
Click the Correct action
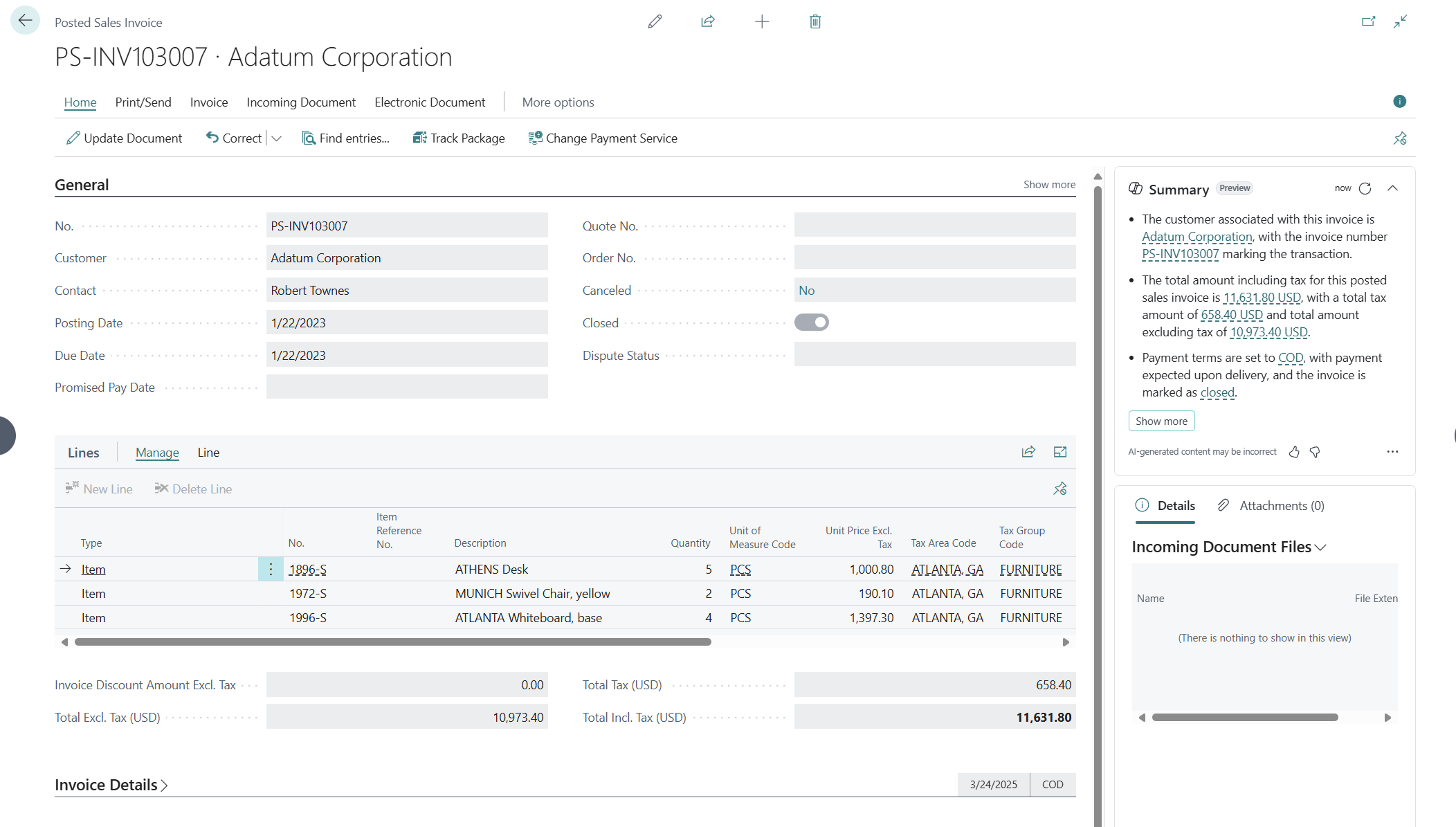pos(234,138)
